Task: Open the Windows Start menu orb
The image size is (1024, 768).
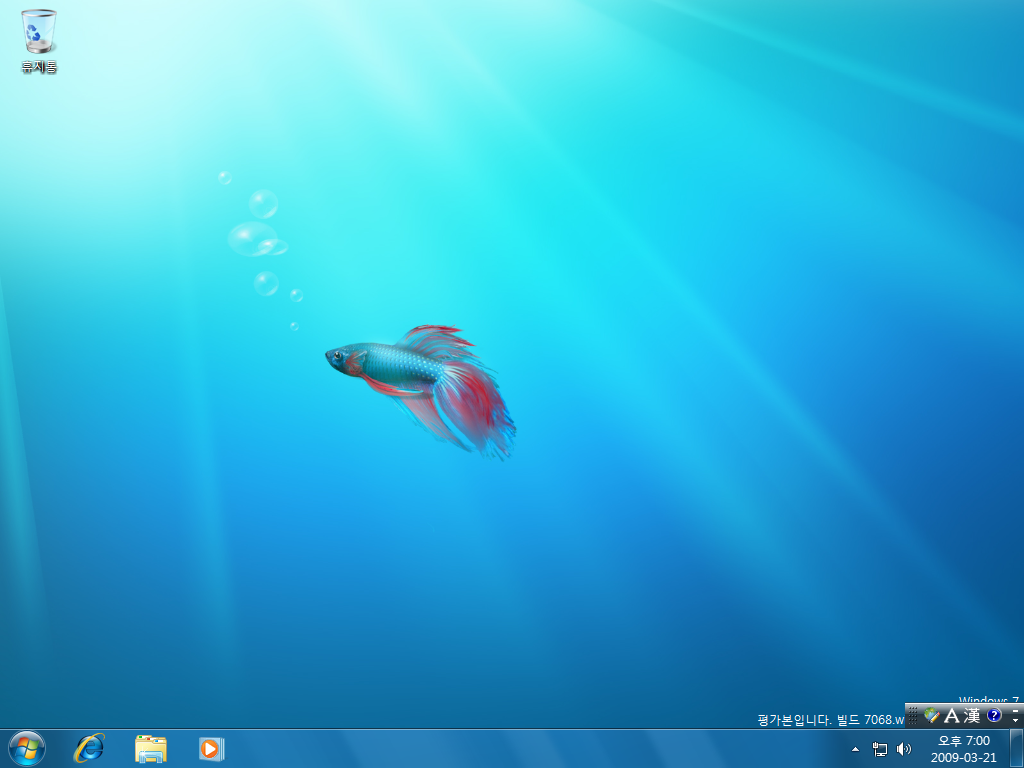Action: [27, 748]
